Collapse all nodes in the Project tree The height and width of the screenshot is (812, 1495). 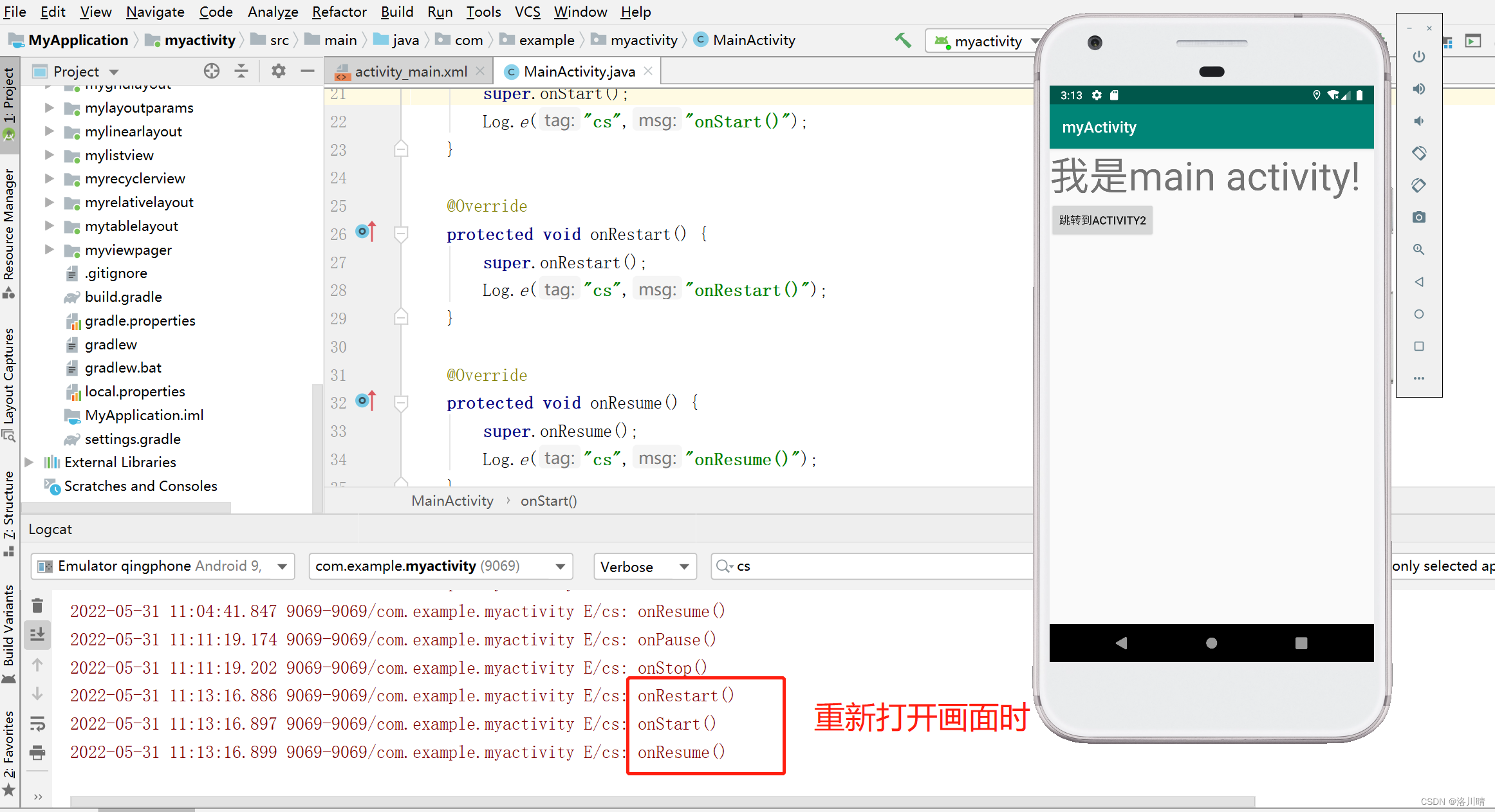tap(241, 71)
